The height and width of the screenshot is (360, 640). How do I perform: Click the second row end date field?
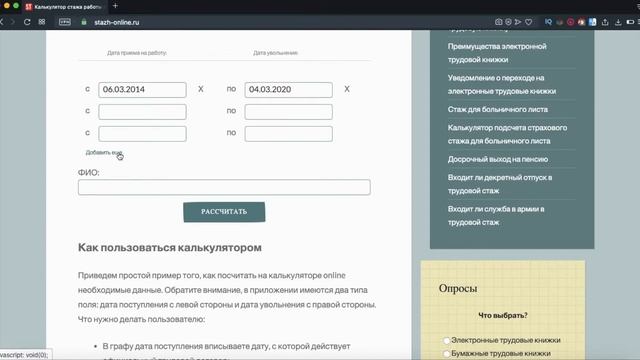289,112
